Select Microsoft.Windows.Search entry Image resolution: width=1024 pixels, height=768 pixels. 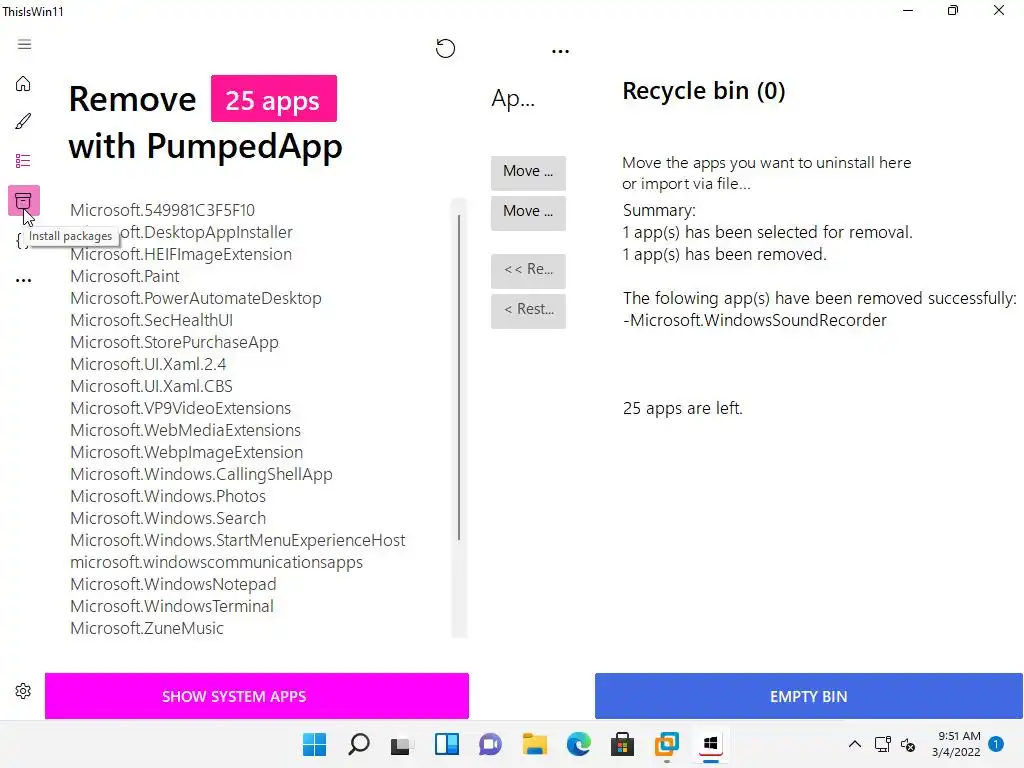(x=168, y=518)
